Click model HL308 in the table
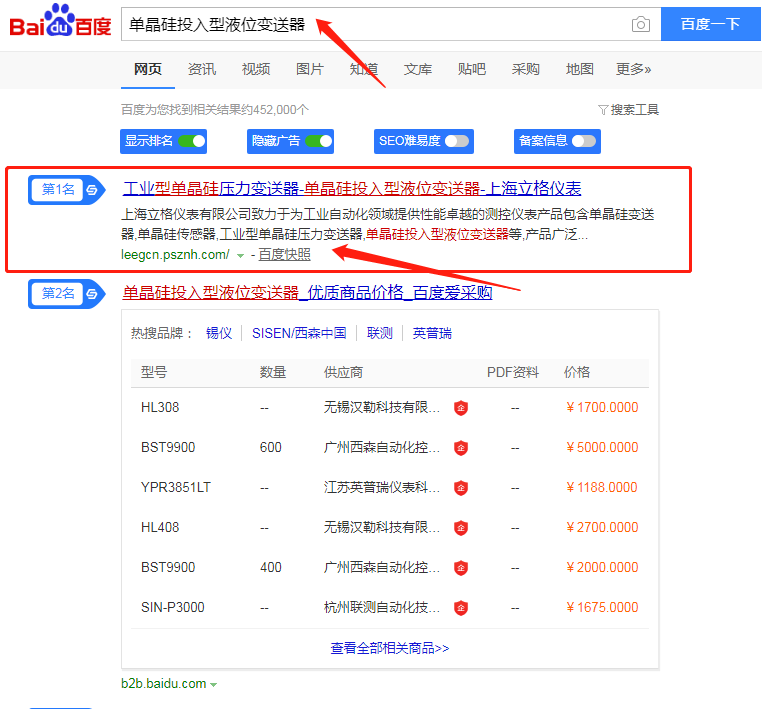762x709 pixels. pos(160,407)
